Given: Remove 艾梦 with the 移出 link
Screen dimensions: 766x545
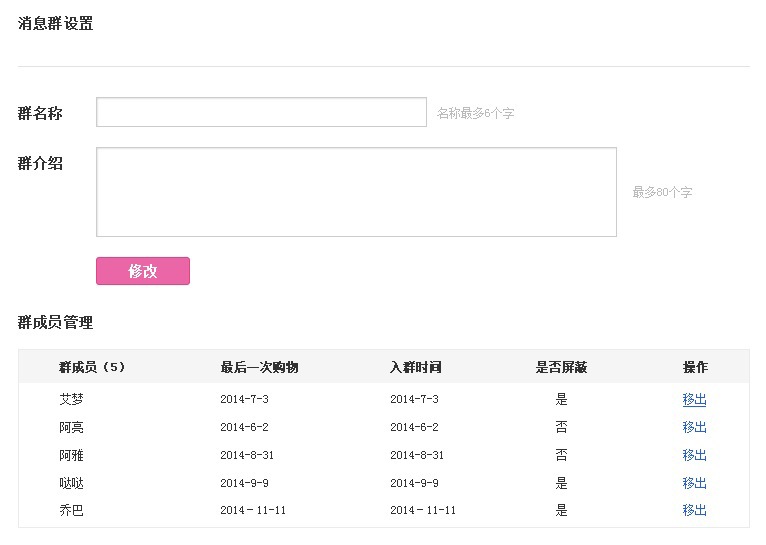Looking at the screenshot, I should (x=694, y=399).
